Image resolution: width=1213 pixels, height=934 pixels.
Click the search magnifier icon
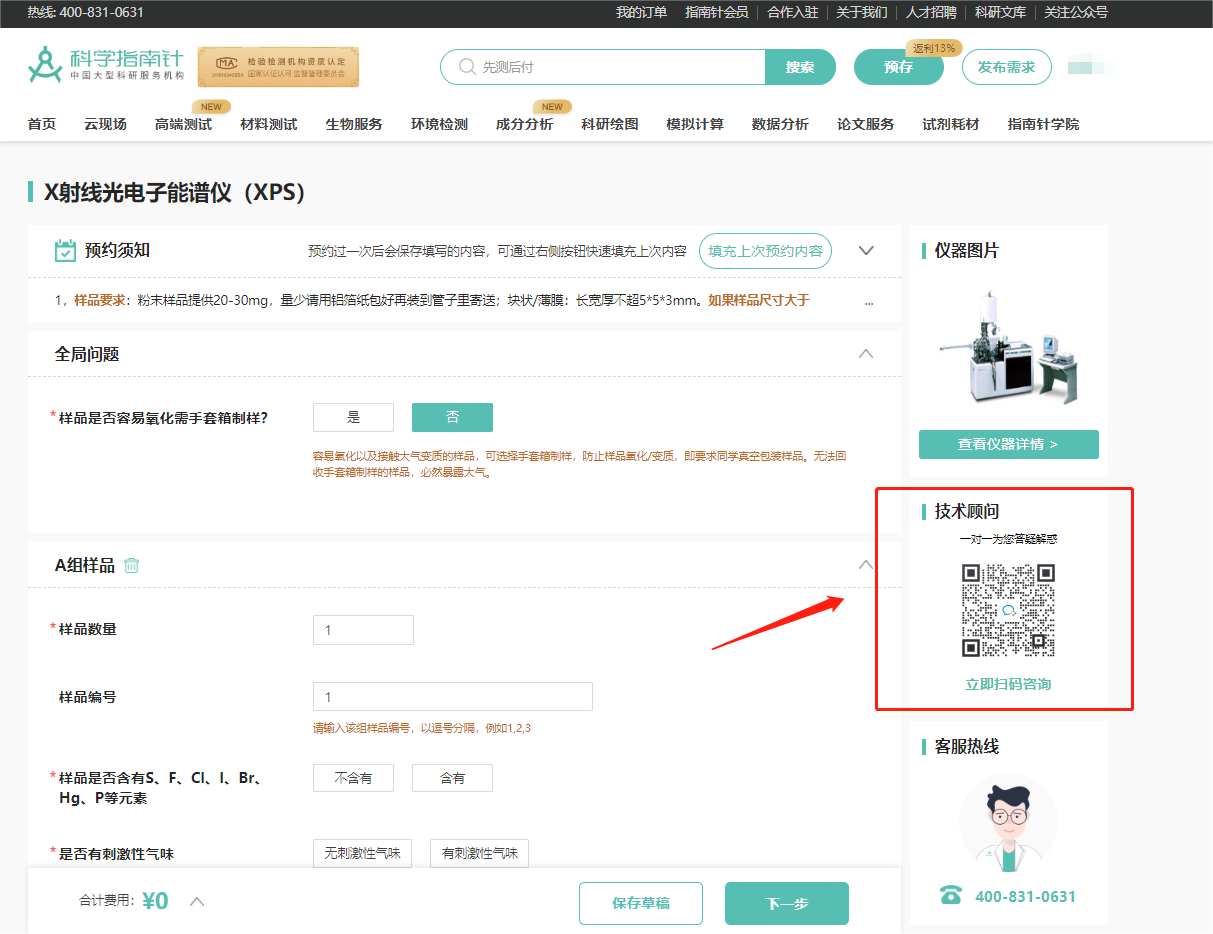(466, 66)
